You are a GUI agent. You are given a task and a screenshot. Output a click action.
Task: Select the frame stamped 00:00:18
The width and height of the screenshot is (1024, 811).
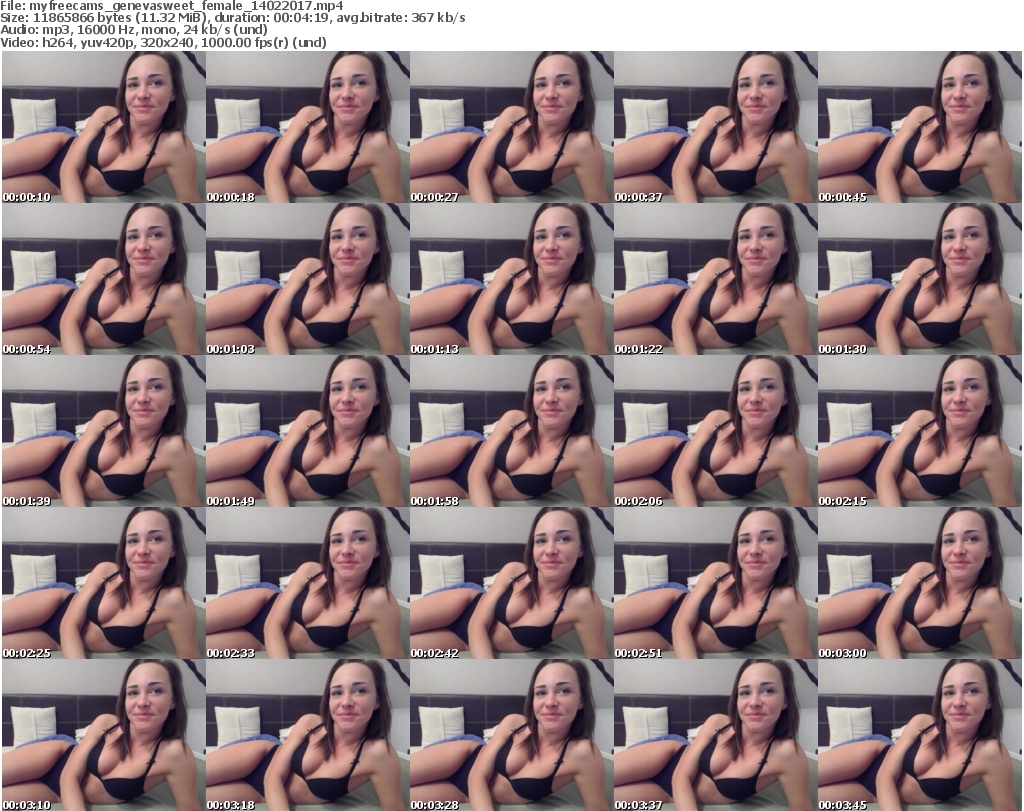(308, 127)
